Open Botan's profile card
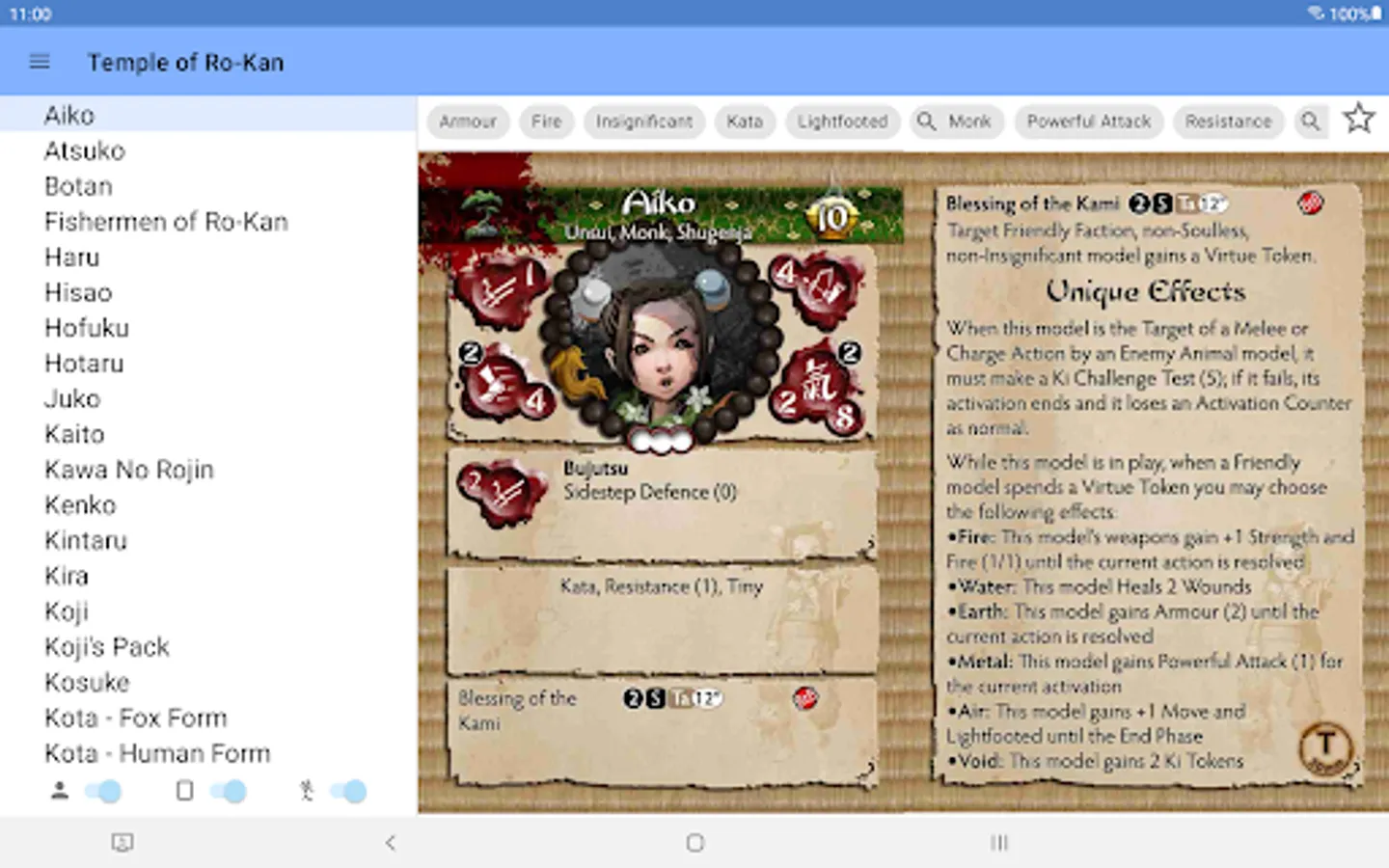The width and height of the screenshot is (1389, 868). click(x=208, y=186)
